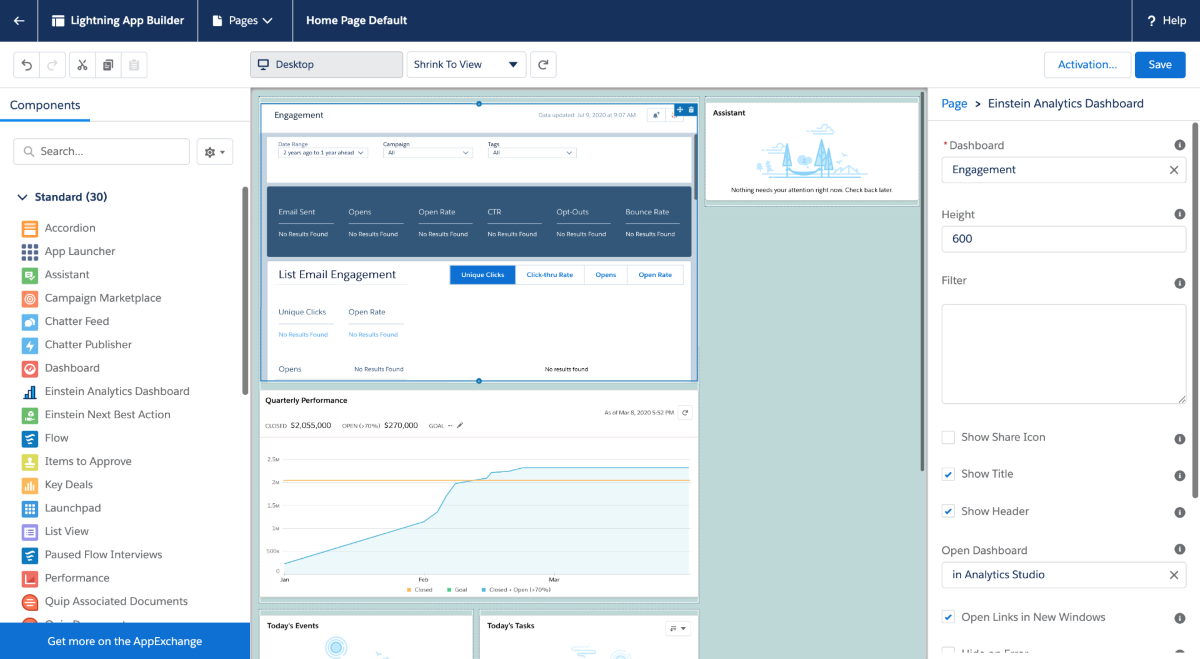Refresh the canvas view
The height and width of the screenshot is (659, 1200).
coord(543,65)
